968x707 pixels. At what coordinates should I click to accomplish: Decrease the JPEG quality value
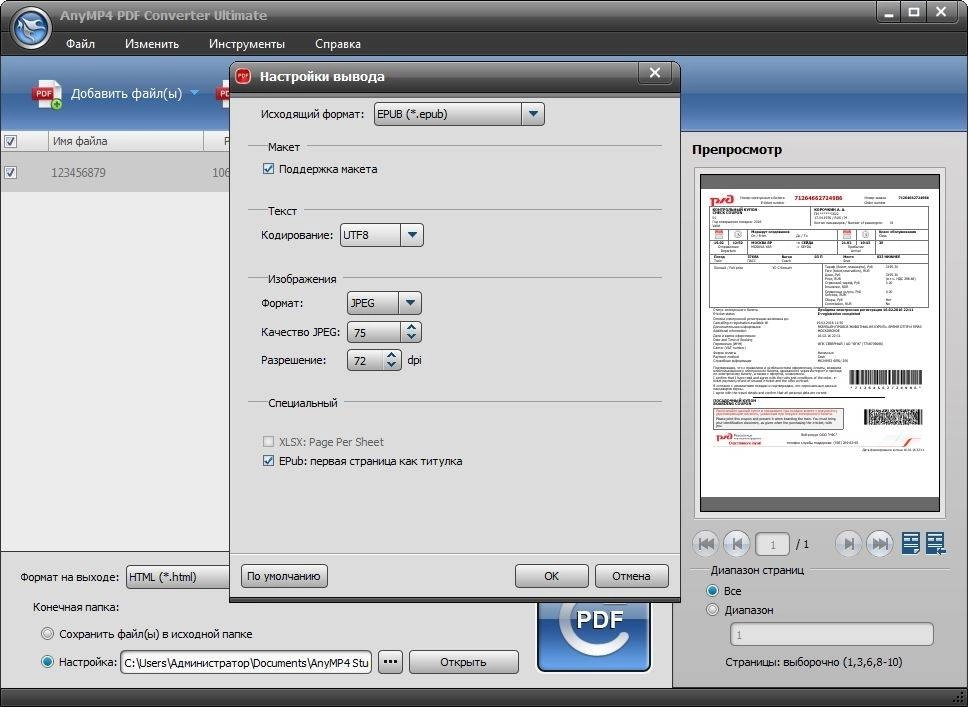click(x=412, y=337)
